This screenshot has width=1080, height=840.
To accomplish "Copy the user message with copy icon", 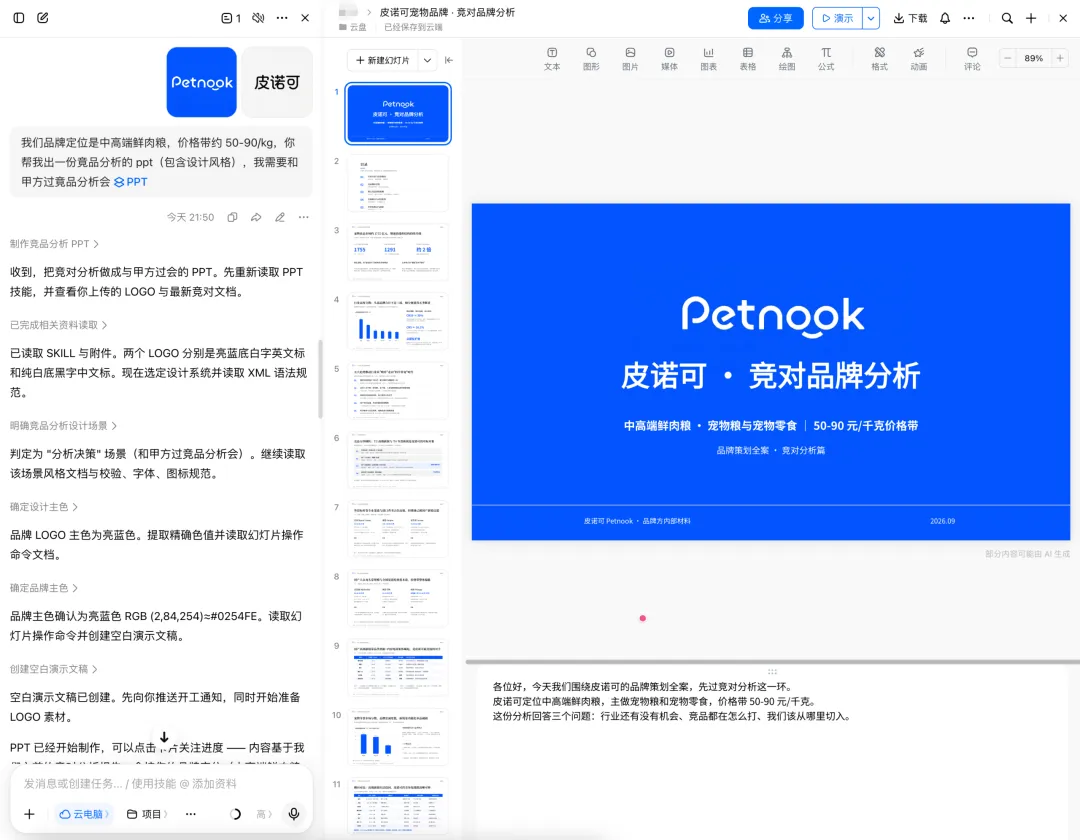I will 232,217.
